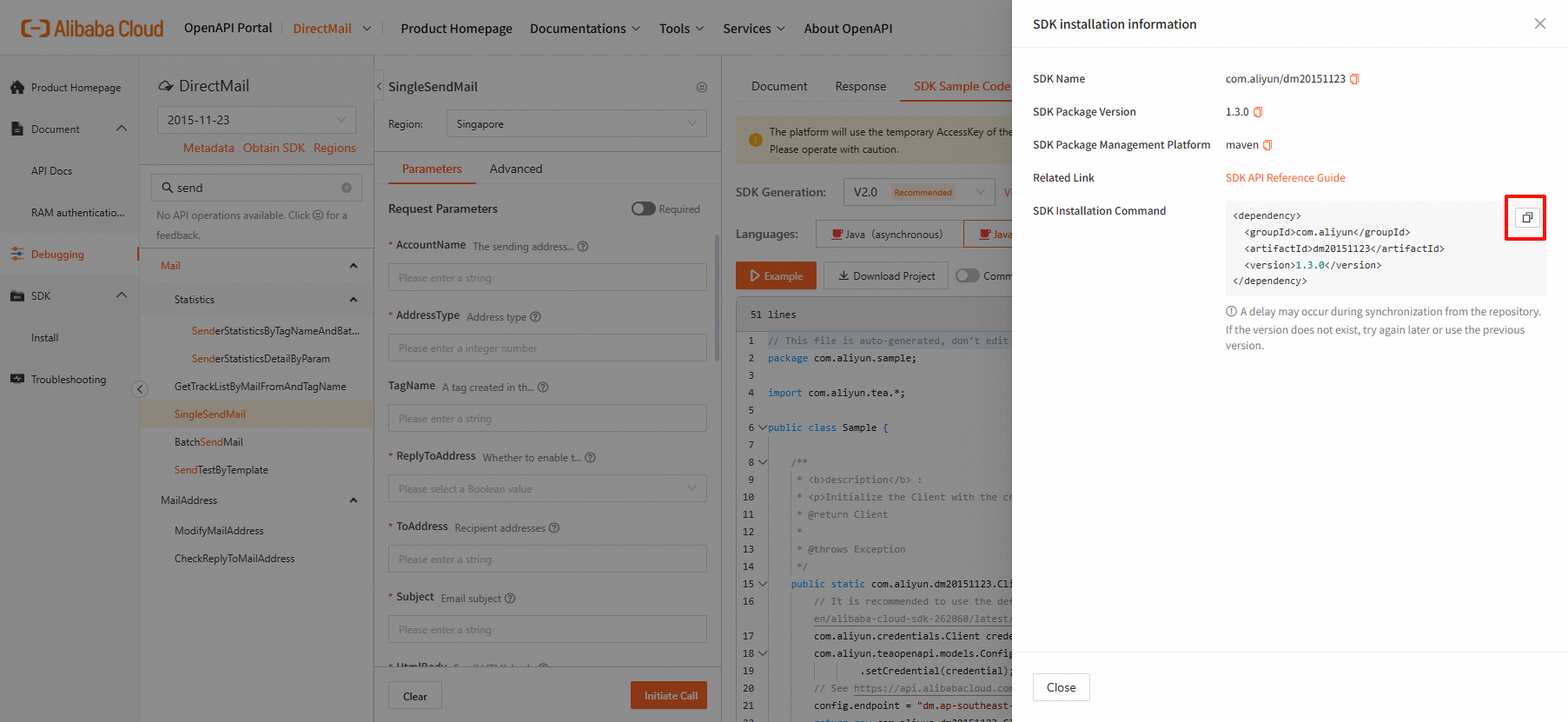Image resolution: width=1568 pixels, height=722 pixels.
Task: Collapse the Mail category
Action: pos(354,266)
